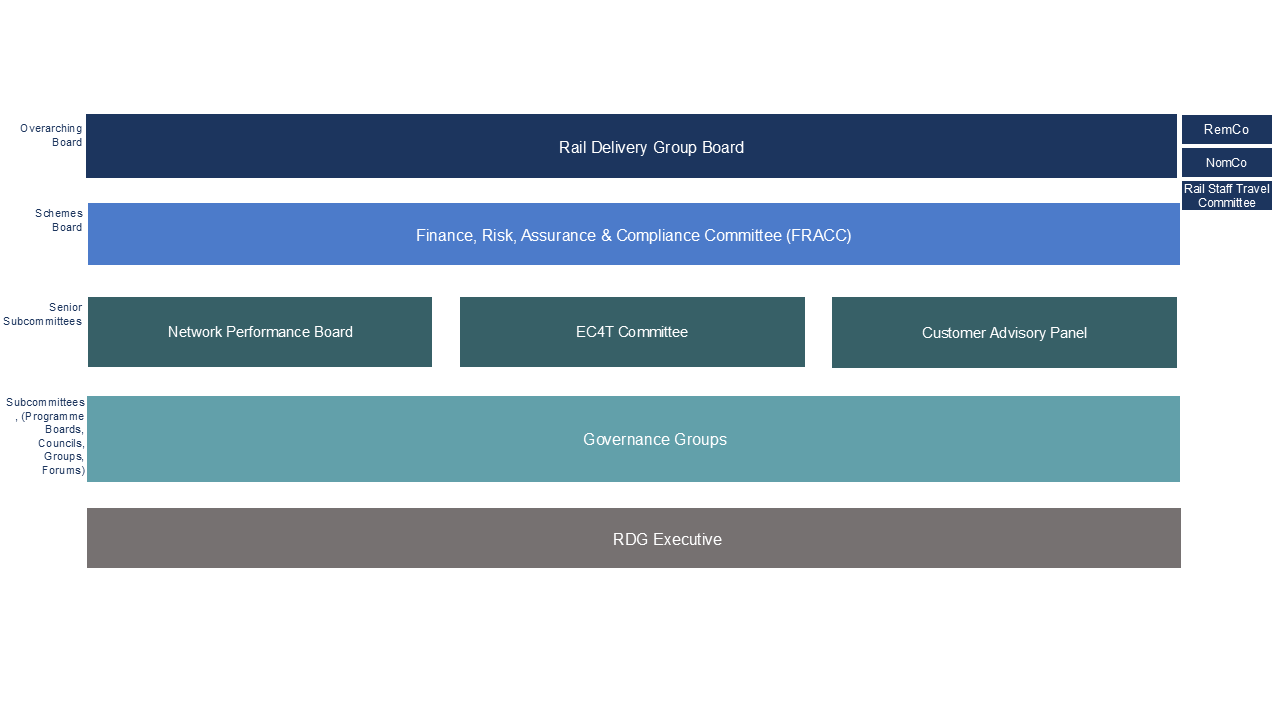1280x720 pixels.
Task: Click the EC4T Committee label text
Action: (x=632, y=332)
